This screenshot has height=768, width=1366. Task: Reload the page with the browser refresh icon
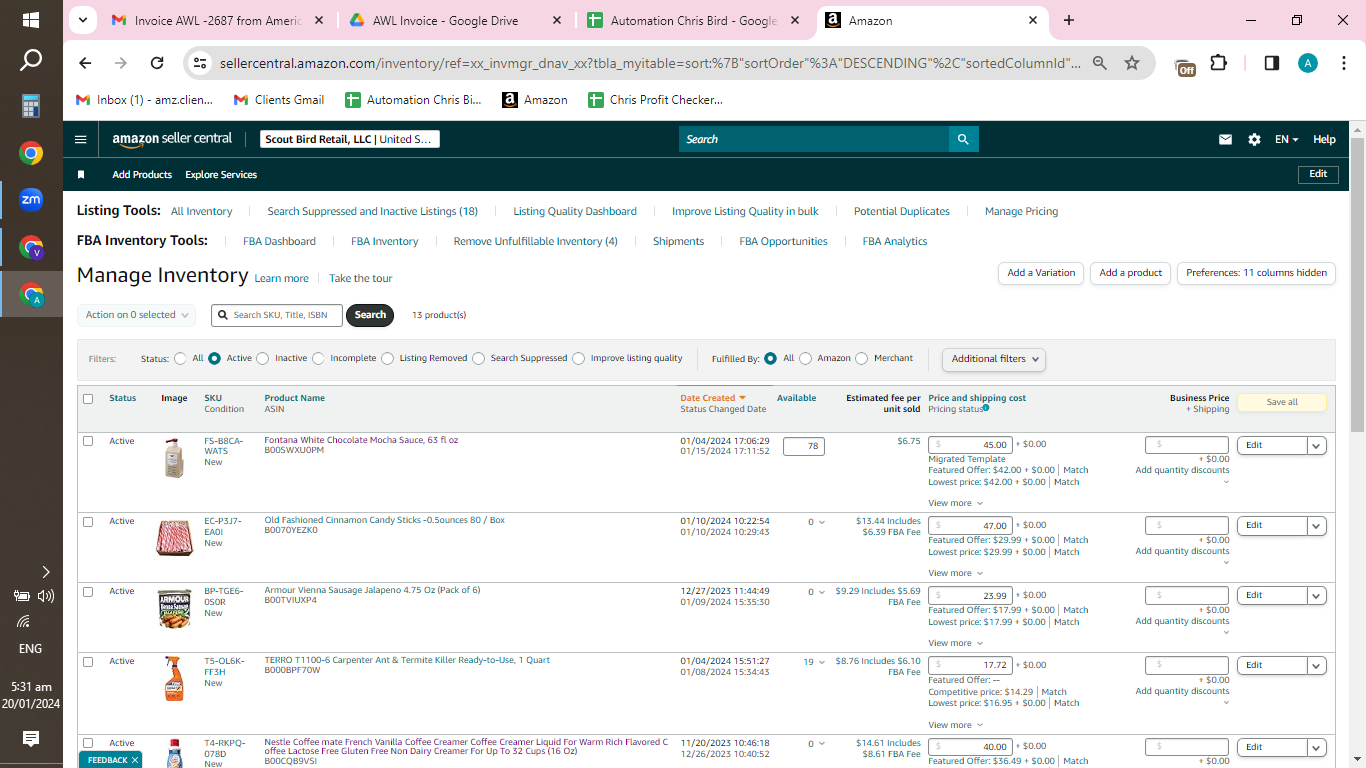pyautogui.click(x=157, y=63)
